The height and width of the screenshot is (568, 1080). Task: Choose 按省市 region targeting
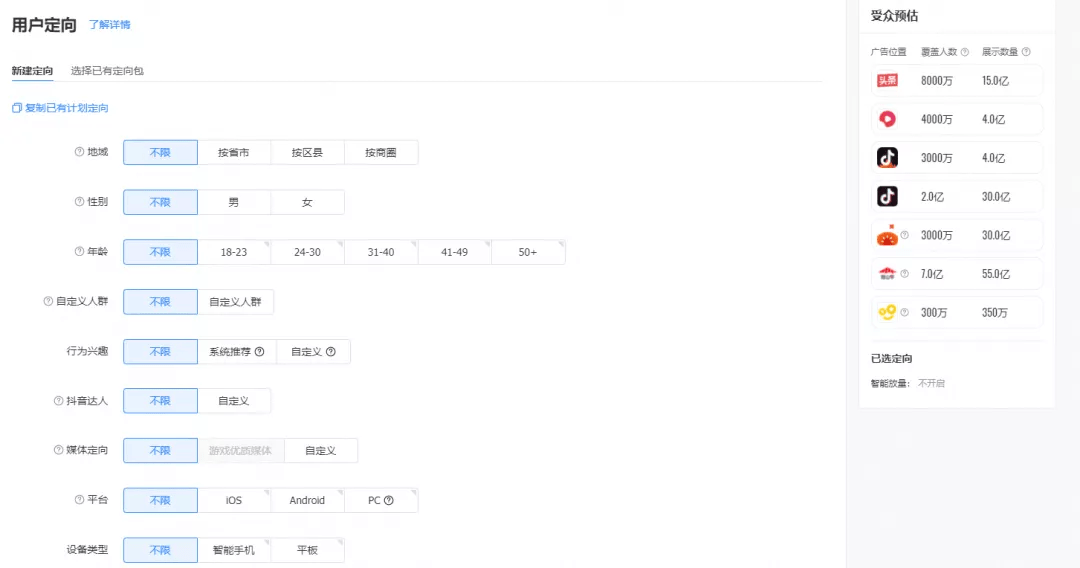tap(234, 152)
